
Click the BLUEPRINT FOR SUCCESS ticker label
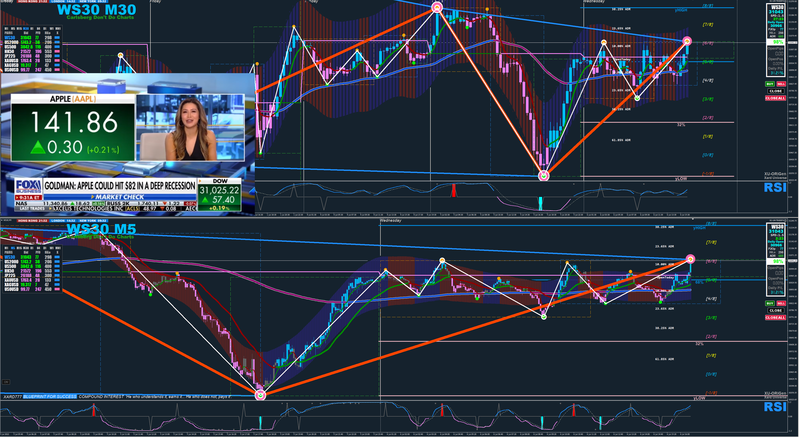[50, 397]
